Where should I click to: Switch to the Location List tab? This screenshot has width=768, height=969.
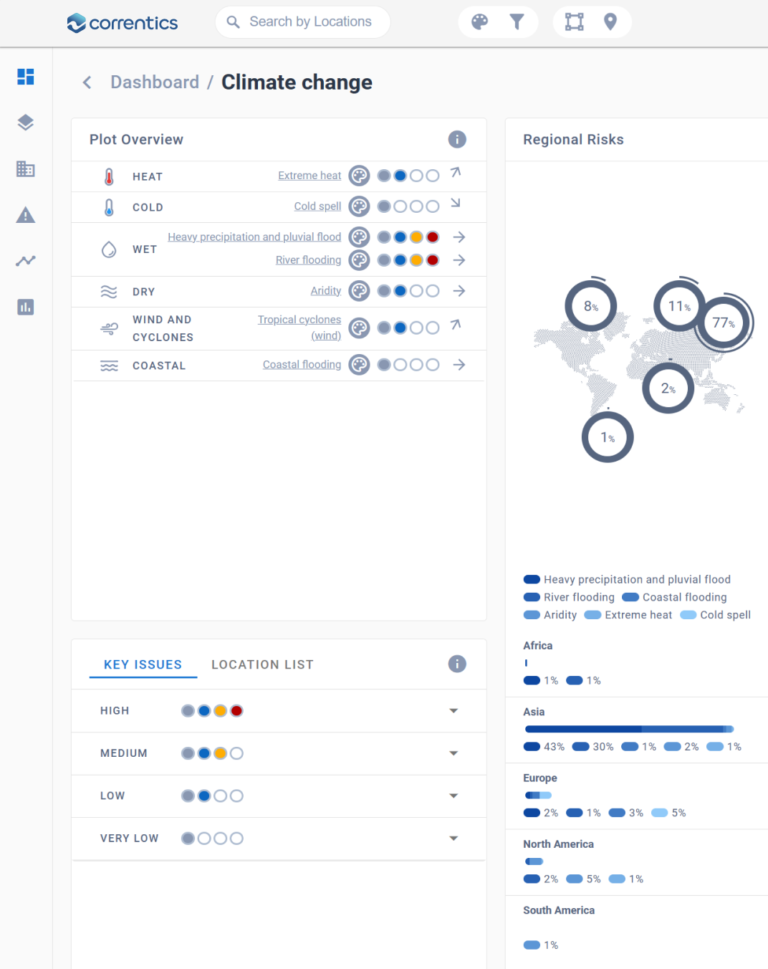click(262, 665)
